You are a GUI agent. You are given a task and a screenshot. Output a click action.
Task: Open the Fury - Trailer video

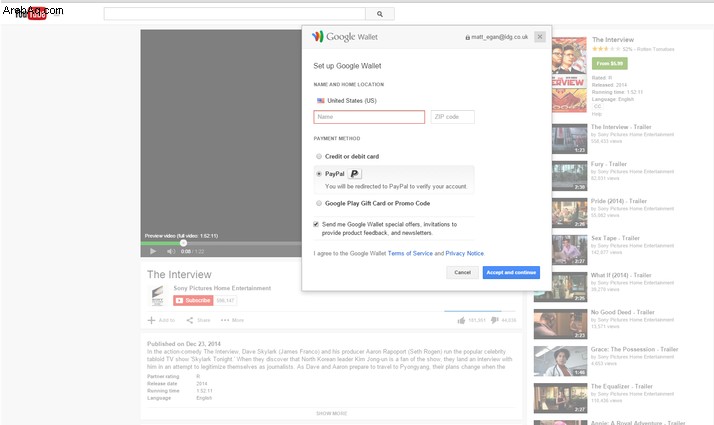click(x=608, y=164)
